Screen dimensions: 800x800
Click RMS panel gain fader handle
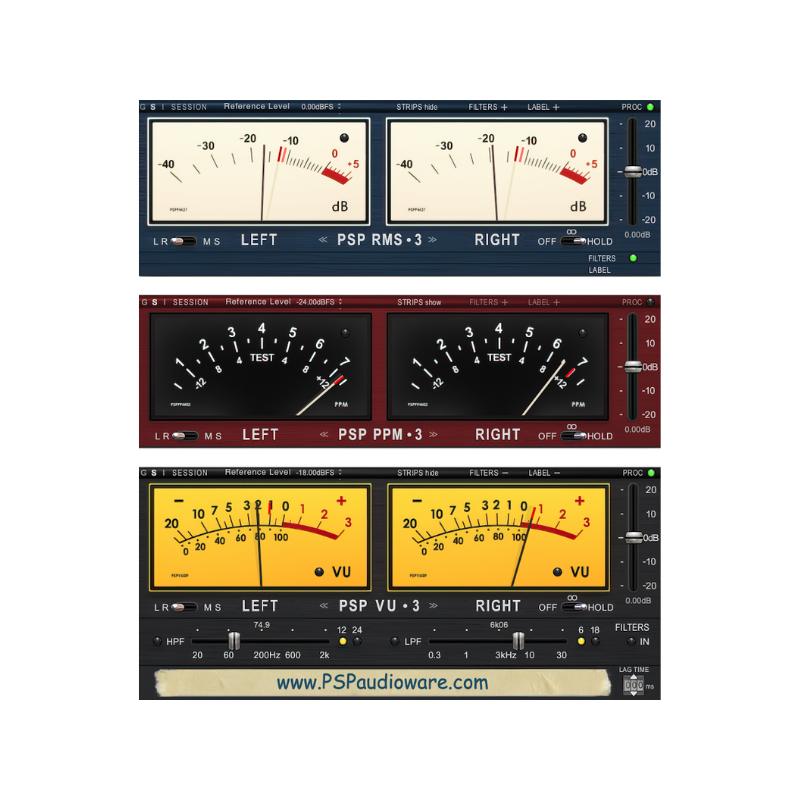tap(633, 171)
